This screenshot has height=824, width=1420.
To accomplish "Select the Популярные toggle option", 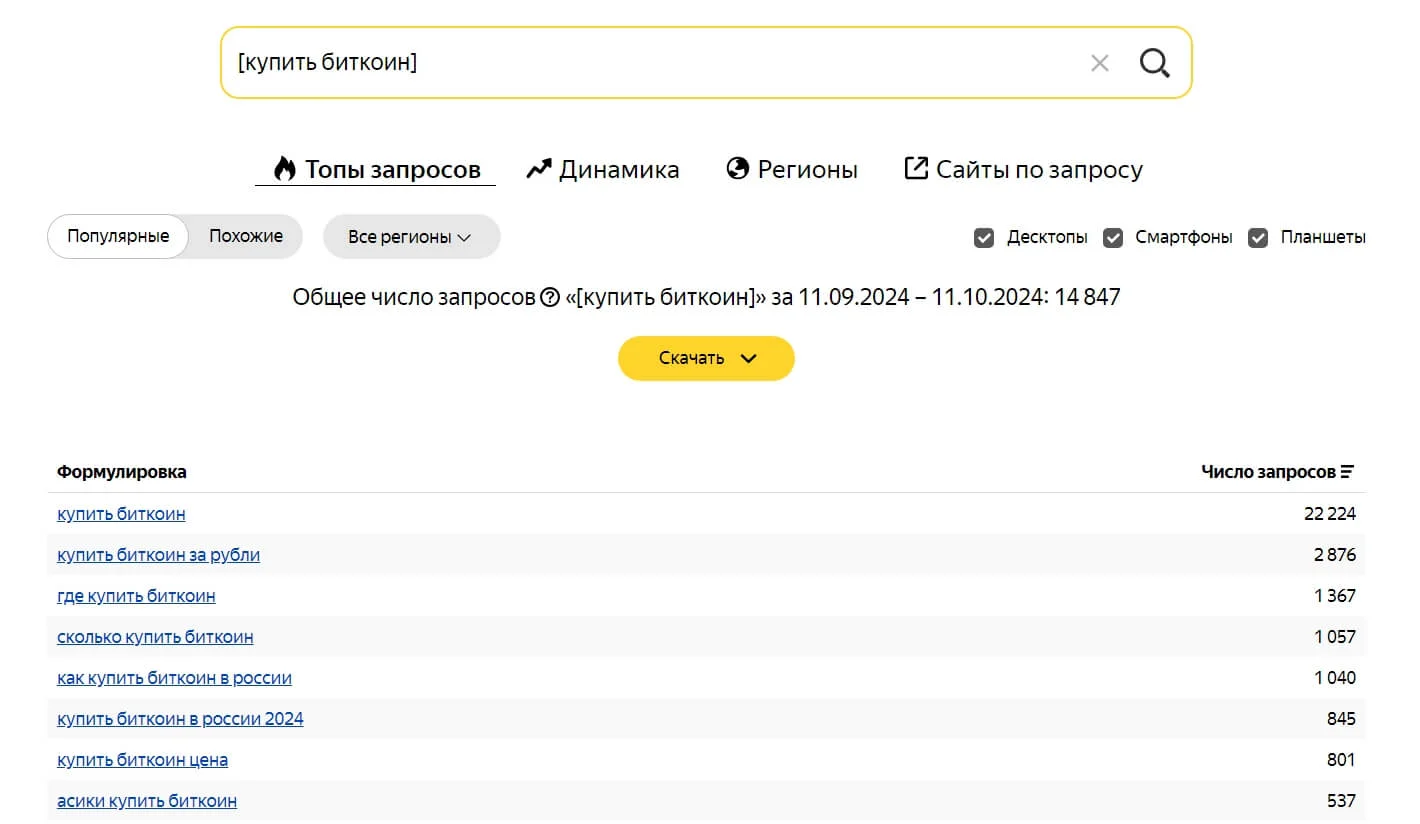I will coord(118,237).
